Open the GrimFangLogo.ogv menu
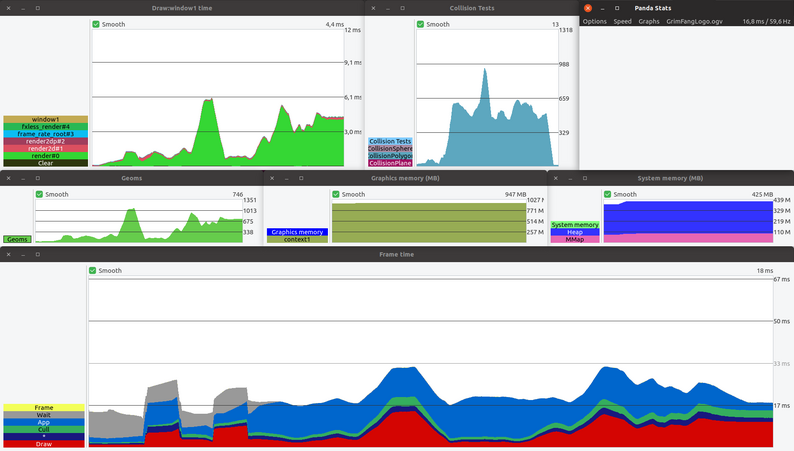 [694, 21]
